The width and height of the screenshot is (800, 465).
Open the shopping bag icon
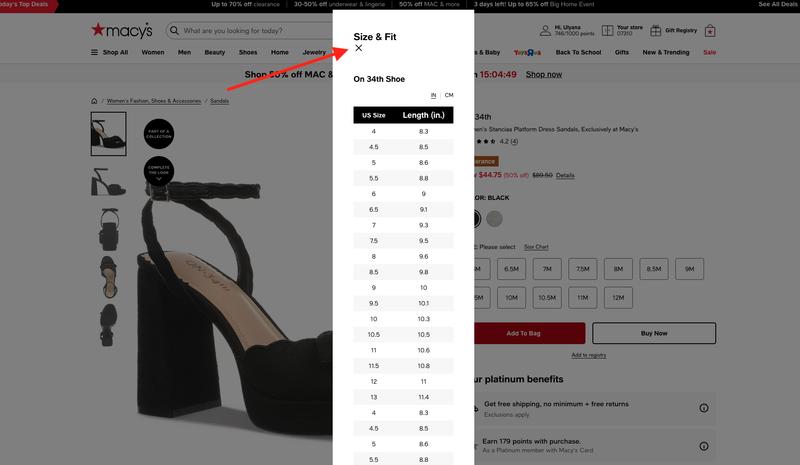pos(710,31)
